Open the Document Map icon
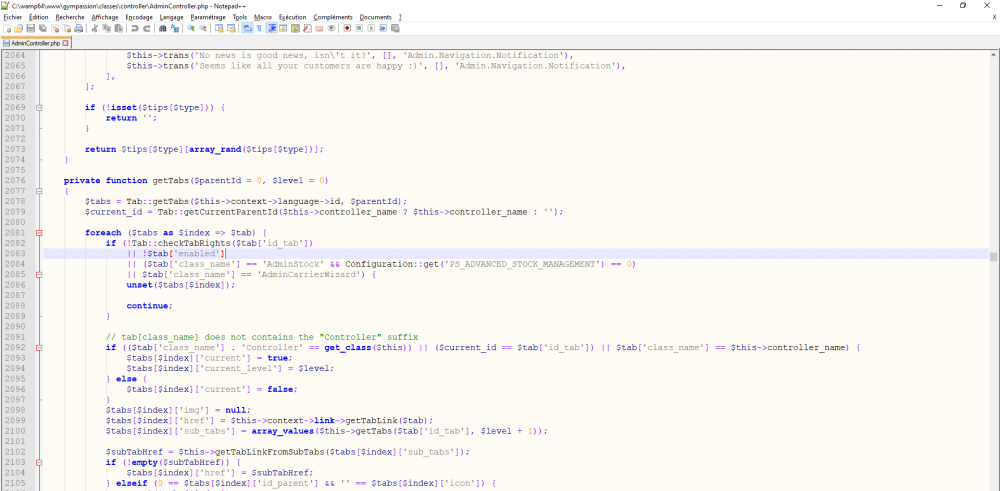 pyautogui.click(x=295, y=28)
